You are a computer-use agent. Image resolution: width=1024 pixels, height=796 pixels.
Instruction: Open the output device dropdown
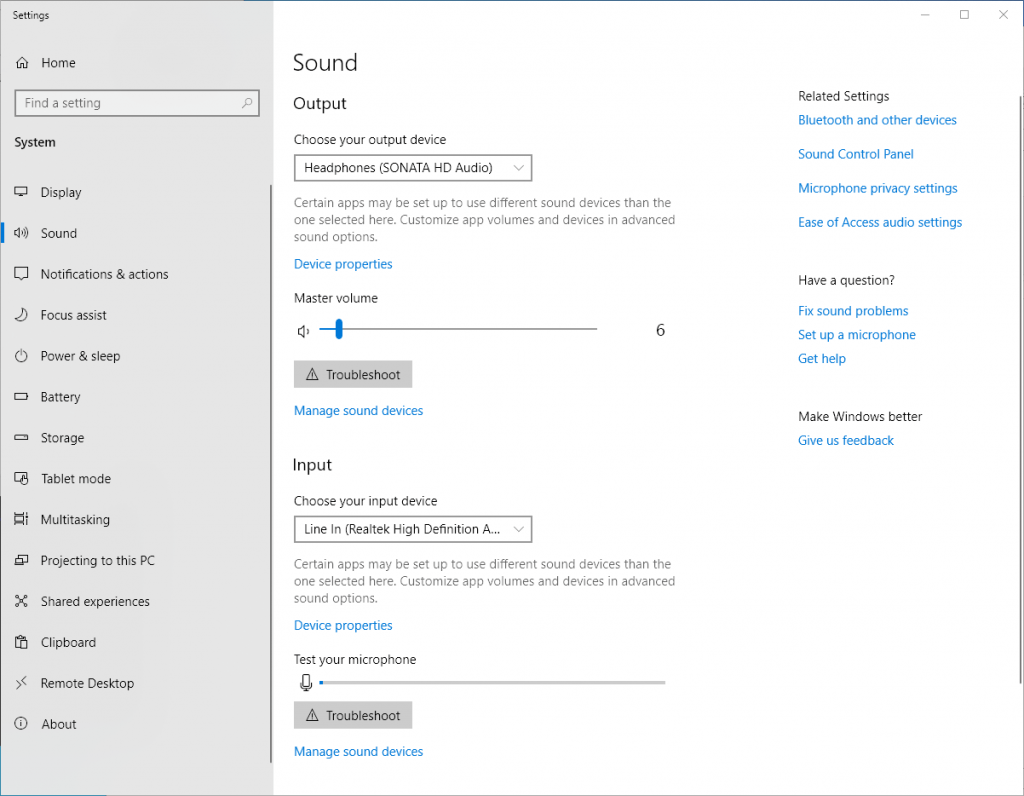pos(412,168)
